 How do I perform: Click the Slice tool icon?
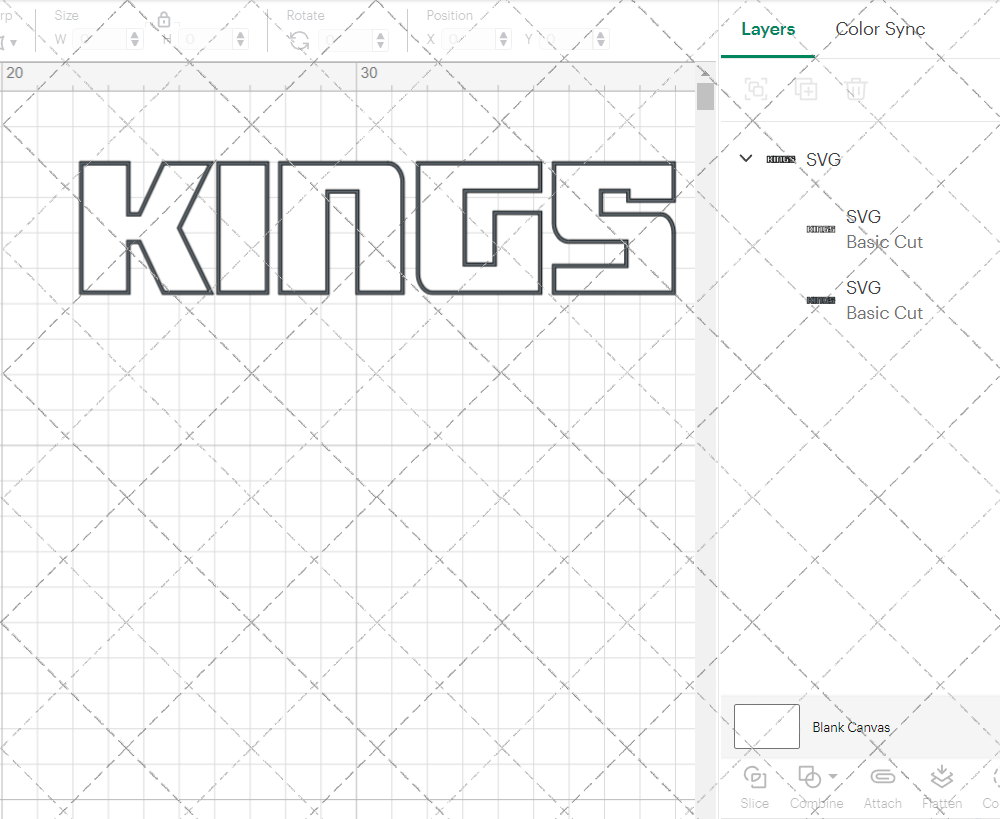755,778
